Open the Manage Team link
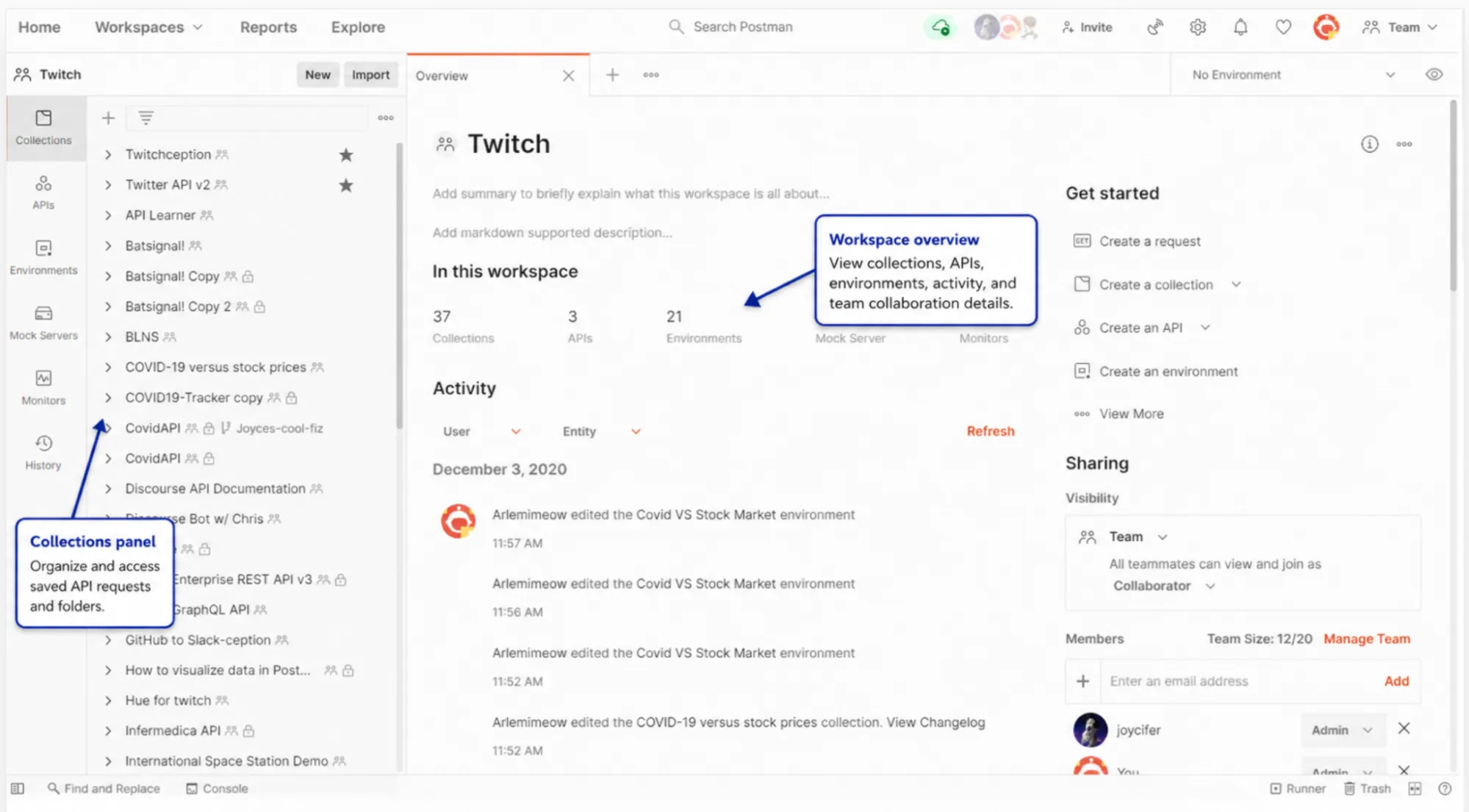This screenshot has width=1469, height=812. 1367,639
